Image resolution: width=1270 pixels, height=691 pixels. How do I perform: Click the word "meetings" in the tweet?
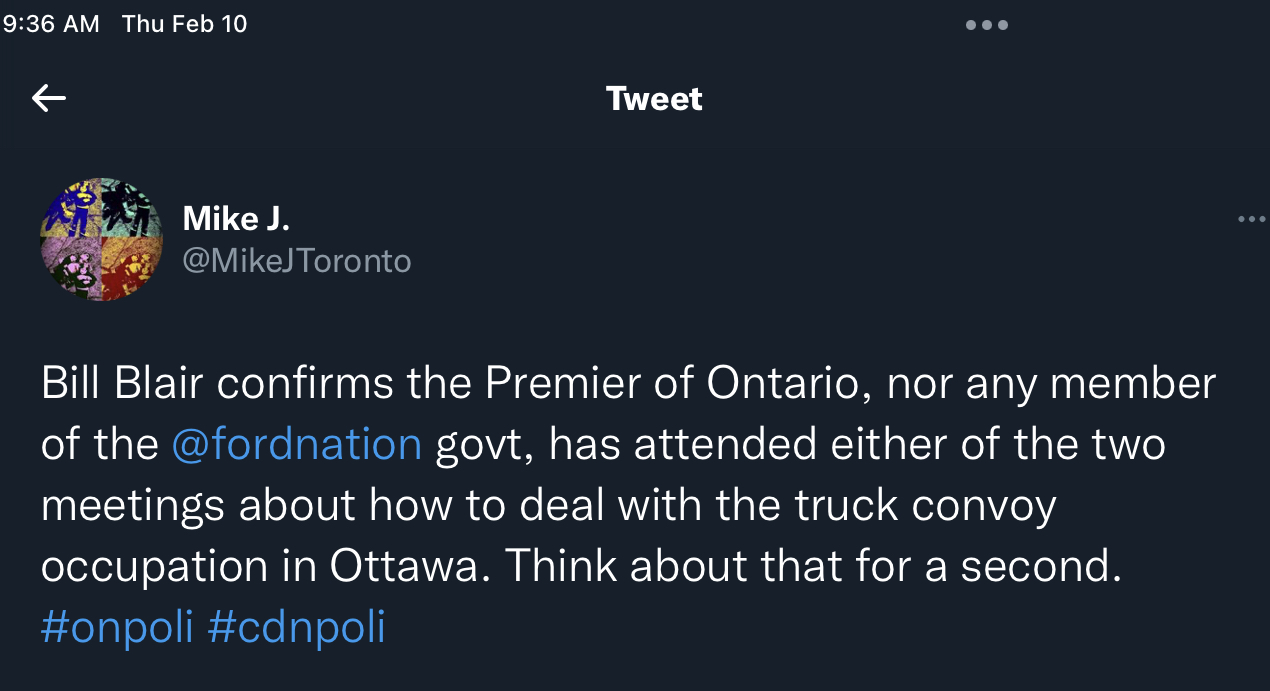(x=133, y=506)
